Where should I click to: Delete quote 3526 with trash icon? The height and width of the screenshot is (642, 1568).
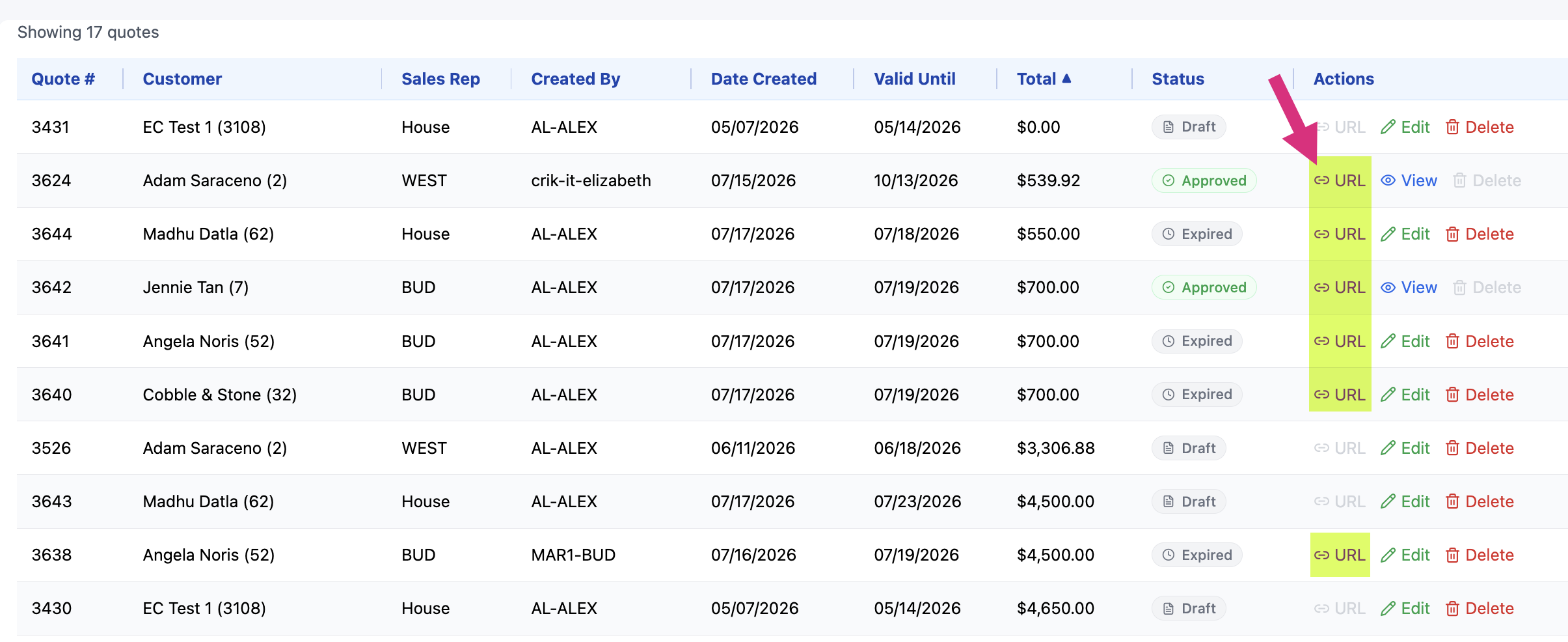point(1452,449)
